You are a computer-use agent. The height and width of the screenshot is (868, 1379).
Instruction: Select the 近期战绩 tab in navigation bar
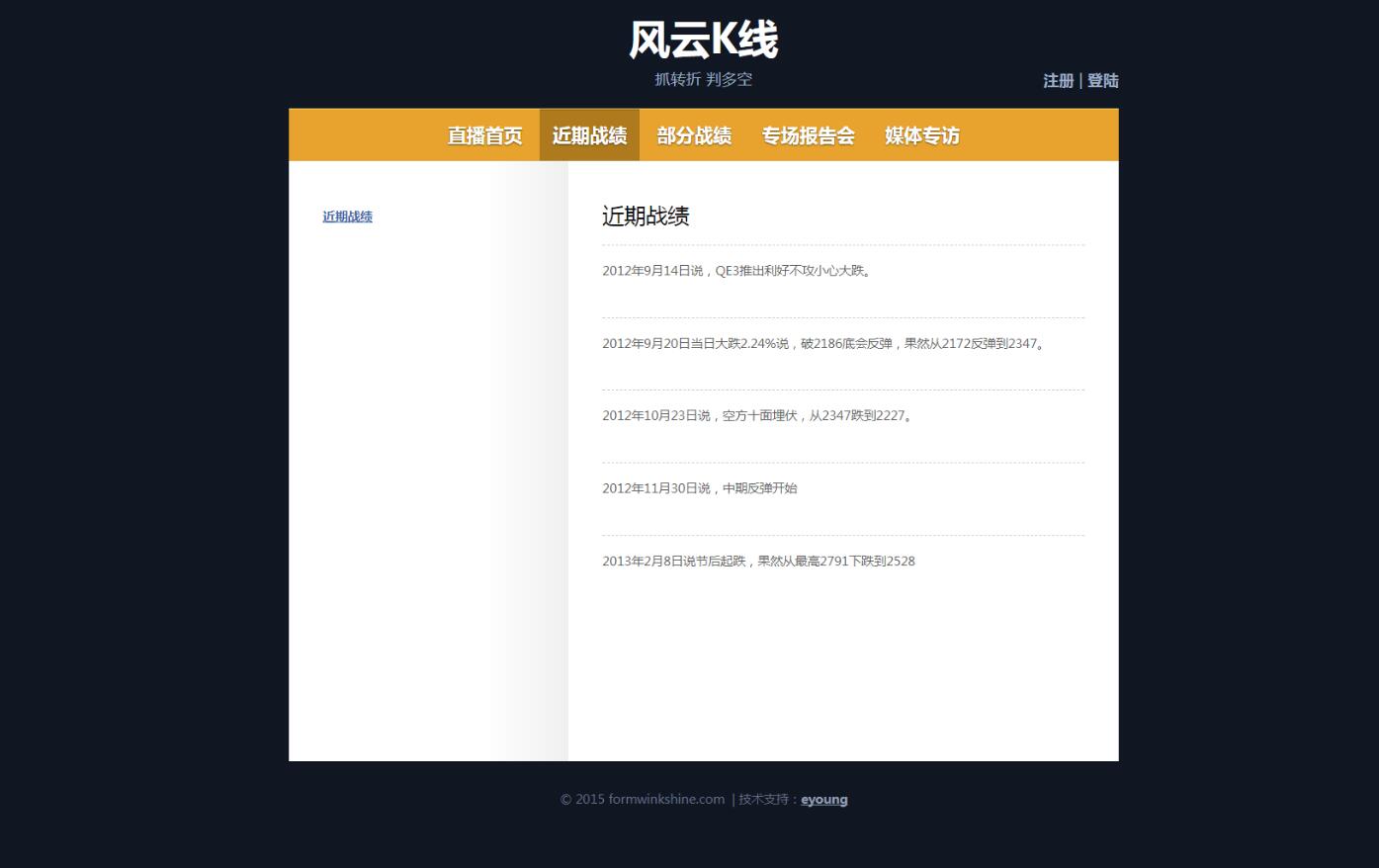click(x=589, y=135)
